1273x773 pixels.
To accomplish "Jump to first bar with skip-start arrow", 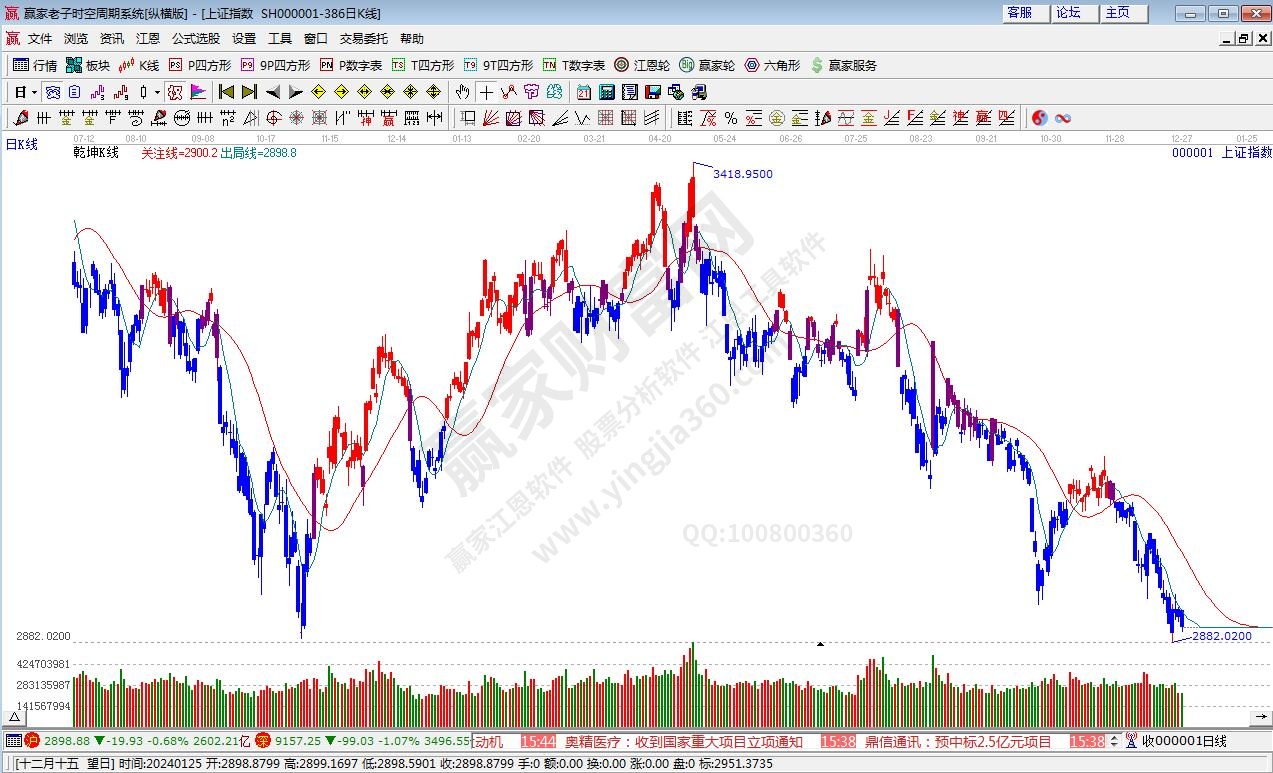I will pos(227,92).
